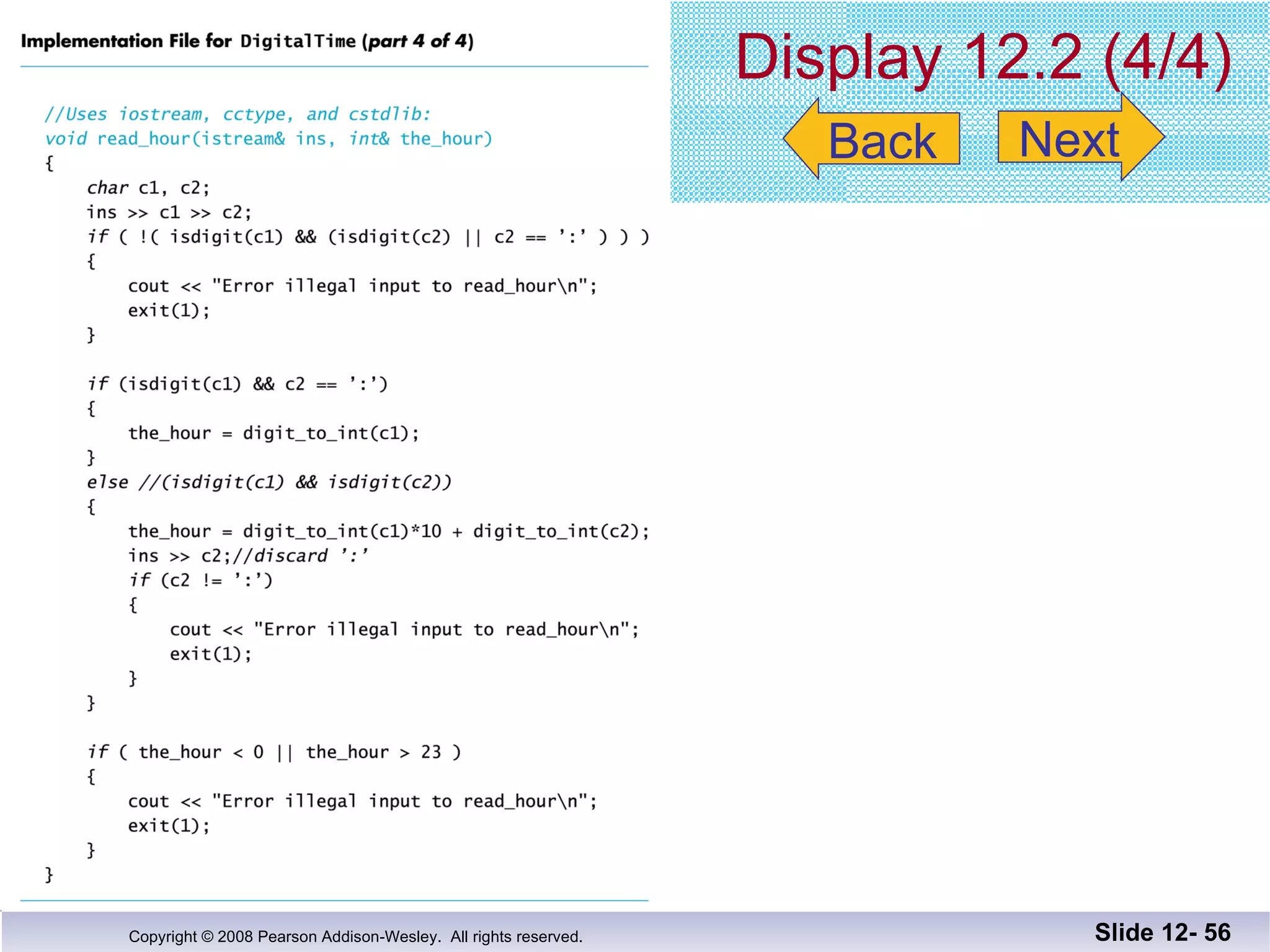The height and width of the screenshot is (952, 1270).
Task: Click the 'char c1, c2;' declaration line
Action: pos(148,188)
